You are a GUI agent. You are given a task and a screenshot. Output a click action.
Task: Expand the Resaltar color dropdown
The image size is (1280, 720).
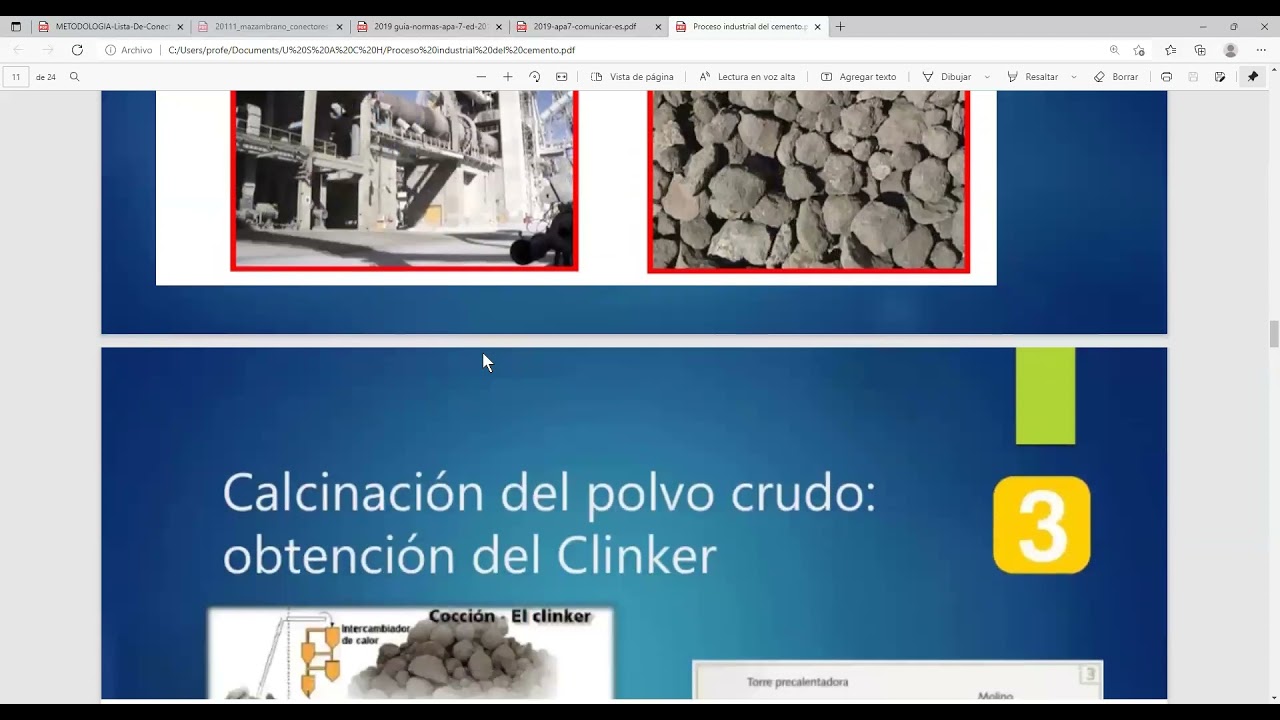coord(1074,77)
